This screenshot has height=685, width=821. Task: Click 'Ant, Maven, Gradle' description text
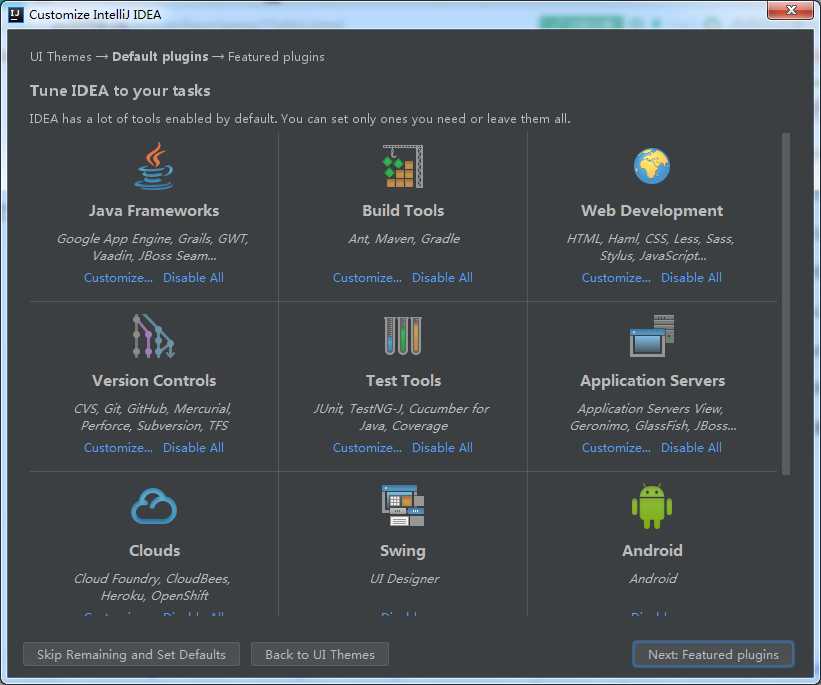(404, 239)
